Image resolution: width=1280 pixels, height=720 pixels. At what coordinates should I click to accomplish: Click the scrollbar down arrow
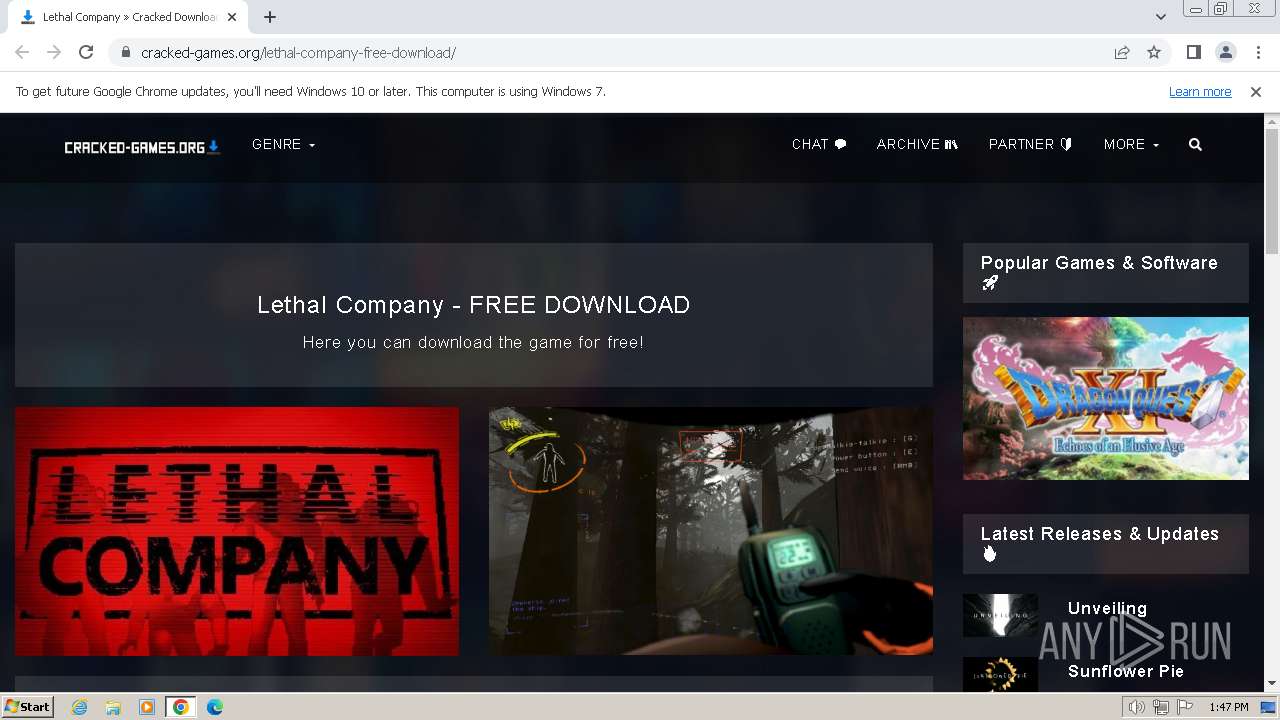(1272, 684)
